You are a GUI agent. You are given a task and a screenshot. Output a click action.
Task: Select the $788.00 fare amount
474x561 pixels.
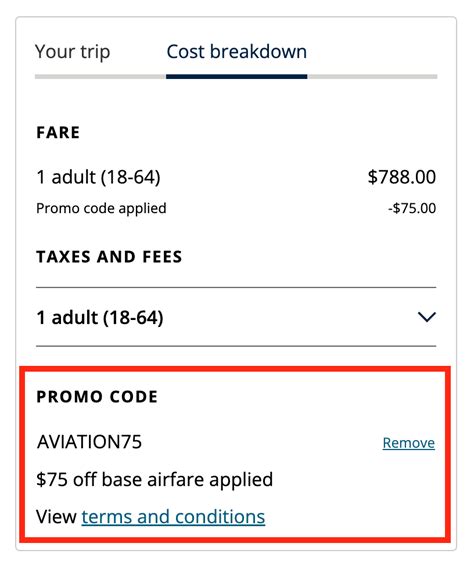(x=402, y=177)
